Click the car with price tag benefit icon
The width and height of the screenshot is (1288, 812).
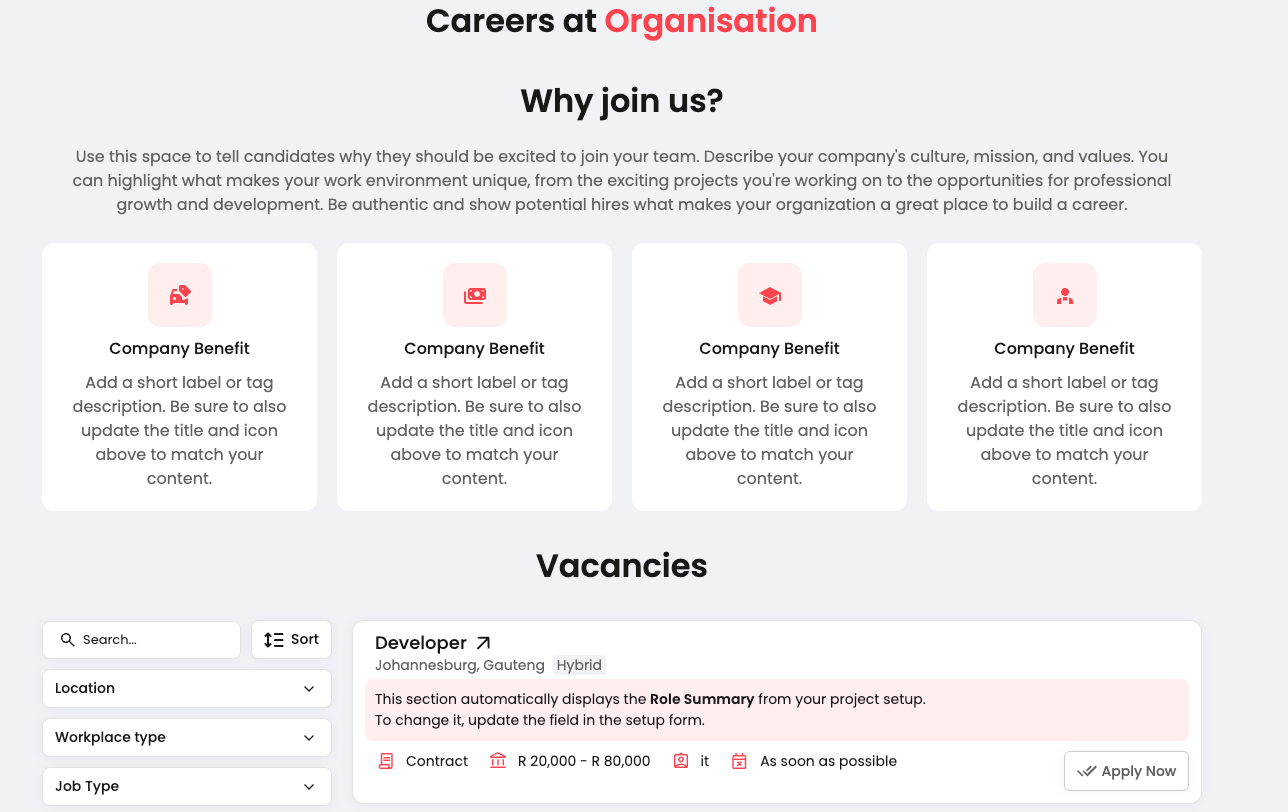(180, 295)
